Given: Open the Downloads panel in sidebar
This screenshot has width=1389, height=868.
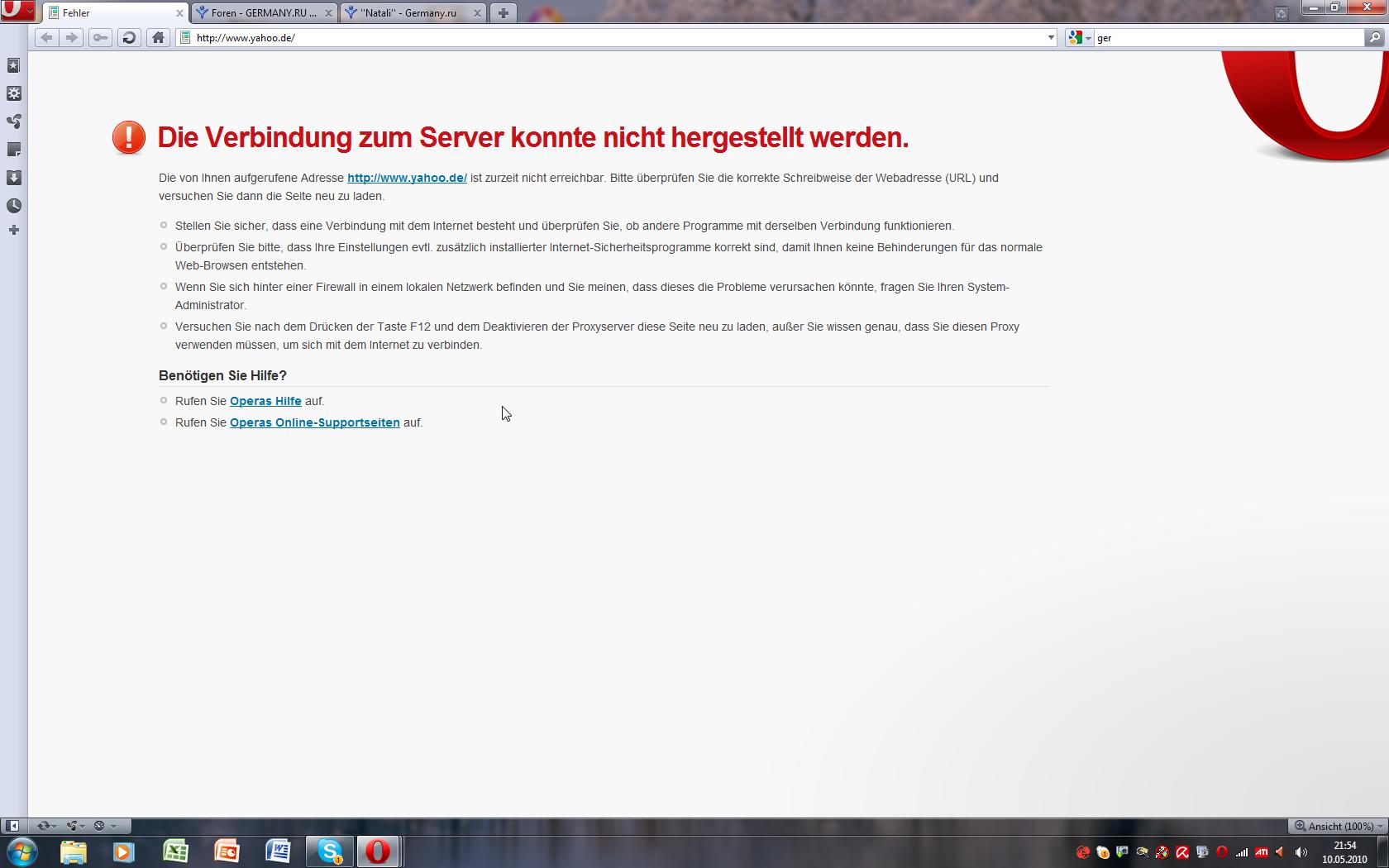Looking at the screenshot, I should 13,178.
